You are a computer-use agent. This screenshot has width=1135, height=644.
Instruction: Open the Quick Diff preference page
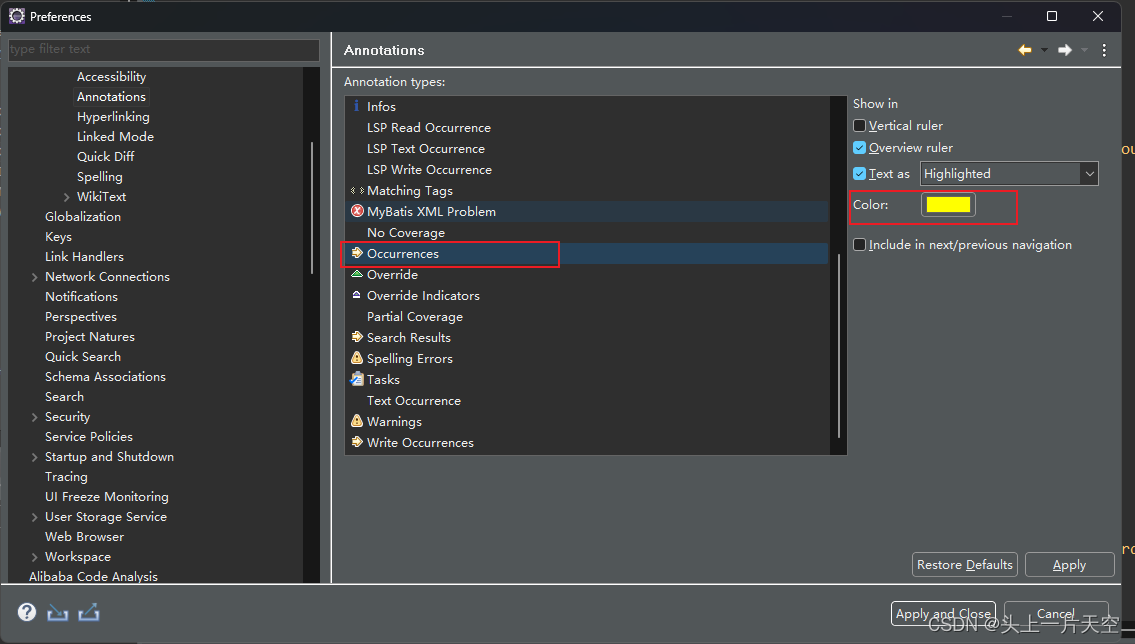[106, 156]
